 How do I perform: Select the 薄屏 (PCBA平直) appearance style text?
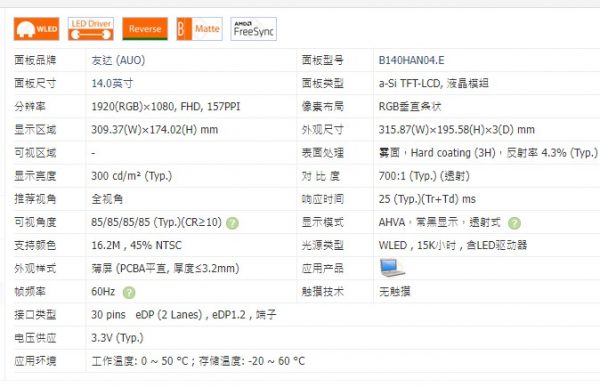click(x=165, y=268)
